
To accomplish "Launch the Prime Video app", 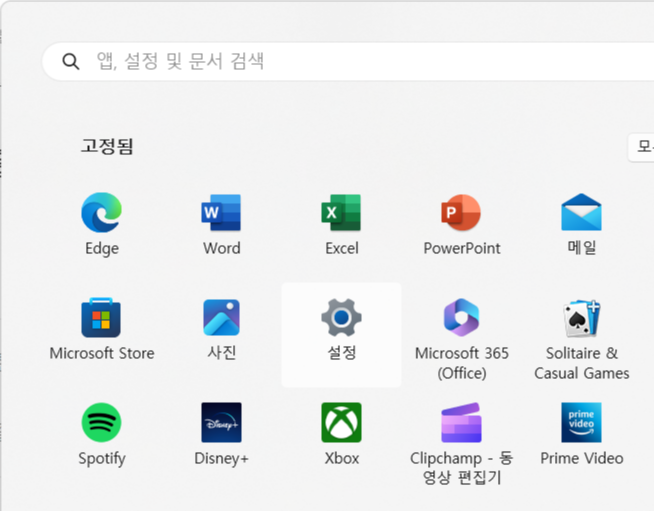I will coord(581,422).
